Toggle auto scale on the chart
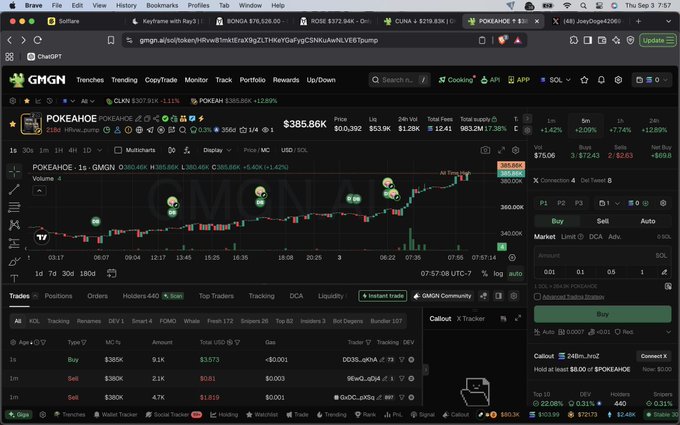Screen dimensions: 680x425 pyautogui.click(x=516, y=274)
